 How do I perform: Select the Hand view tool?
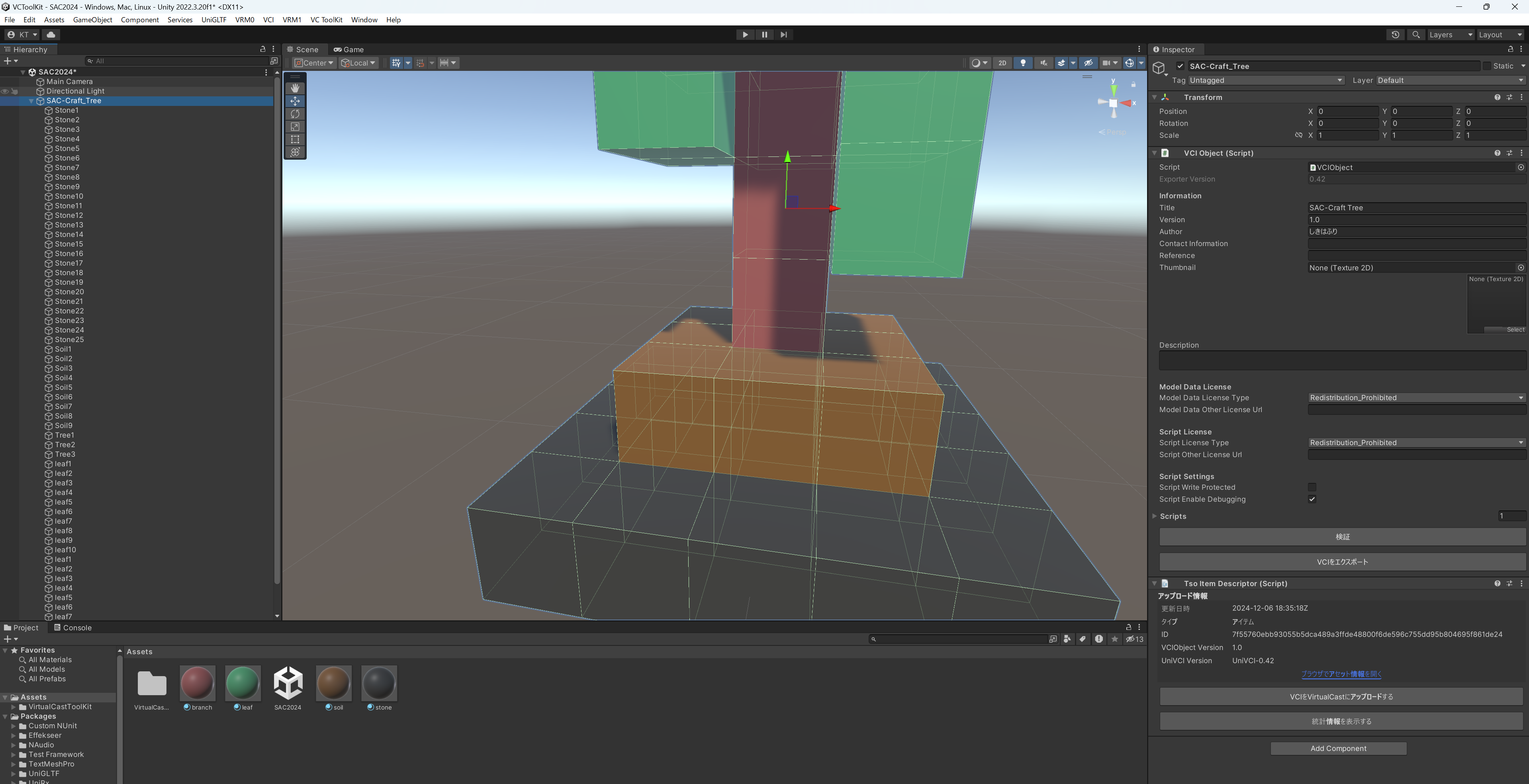[x=295, y=88]
